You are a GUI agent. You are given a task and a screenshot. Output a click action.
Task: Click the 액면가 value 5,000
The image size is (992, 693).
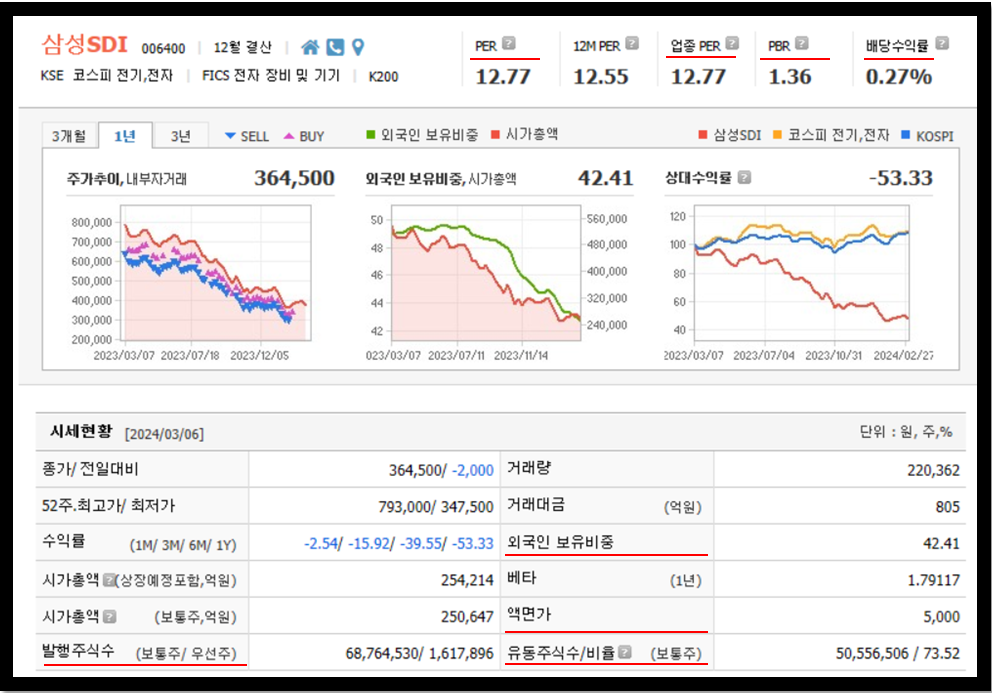(941, 616)
